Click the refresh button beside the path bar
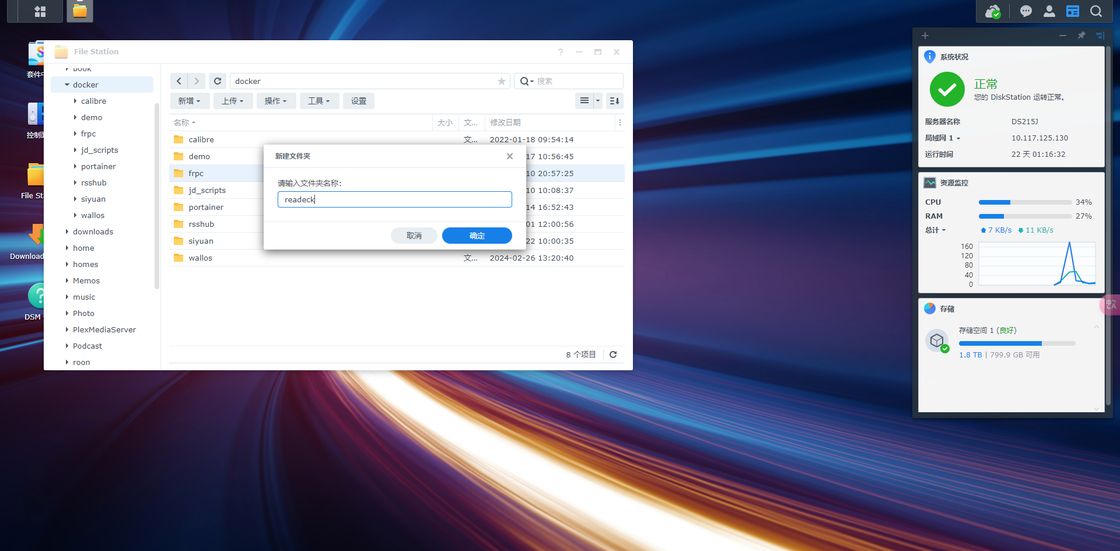This screenshot has height=551, width=1120. (x=218, y=81)
